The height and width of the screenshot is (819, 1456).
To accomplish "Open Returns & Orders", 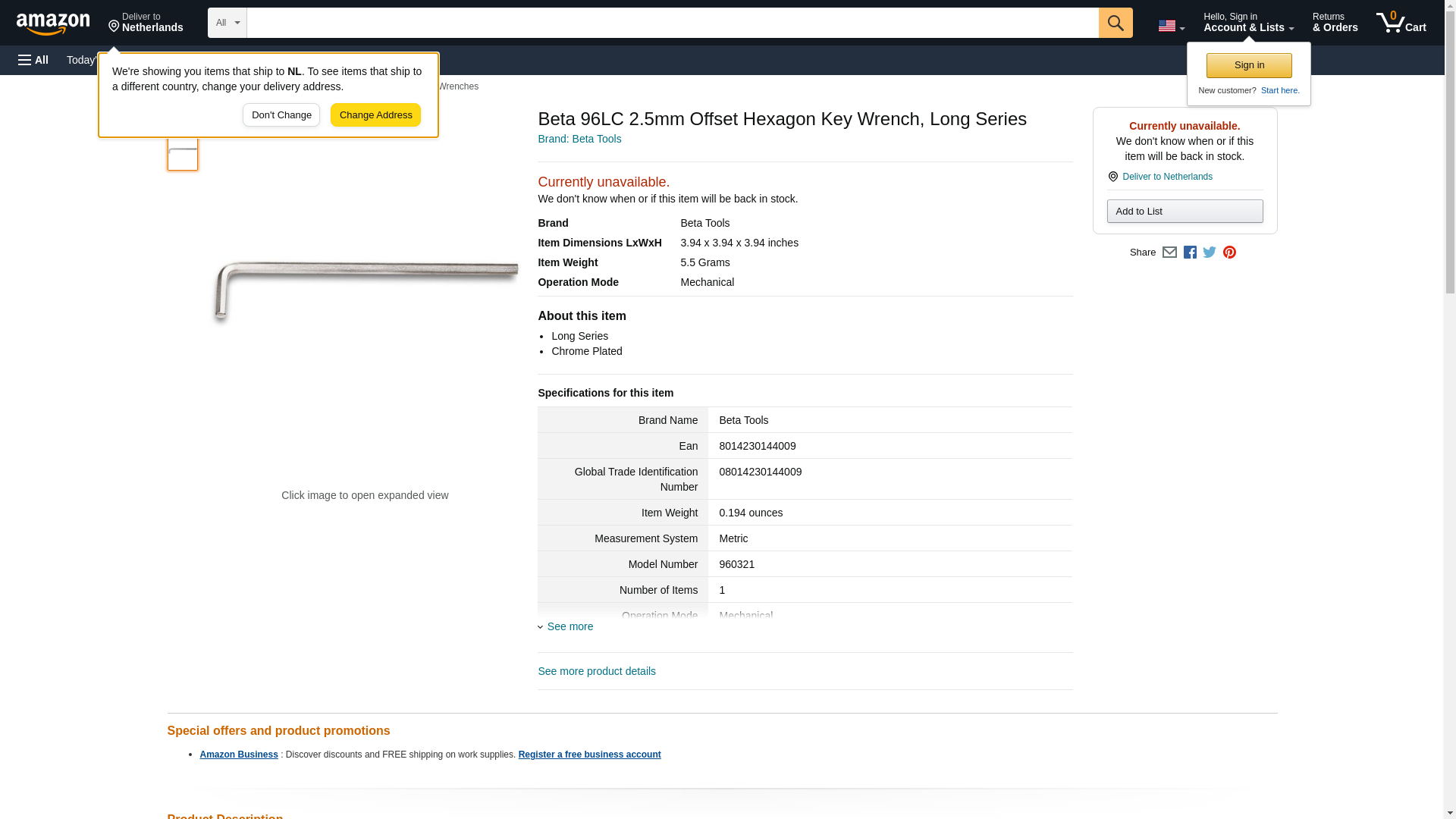I will 1335,23.
